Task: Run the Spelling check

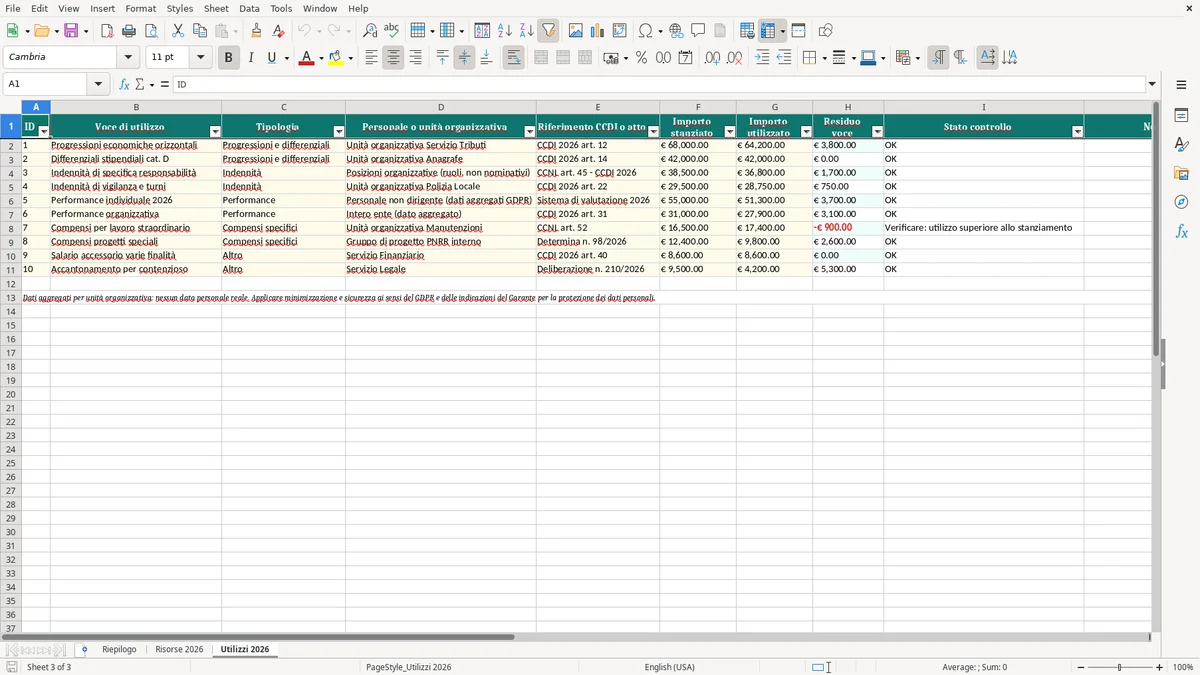Action: (x=392, y=31)
